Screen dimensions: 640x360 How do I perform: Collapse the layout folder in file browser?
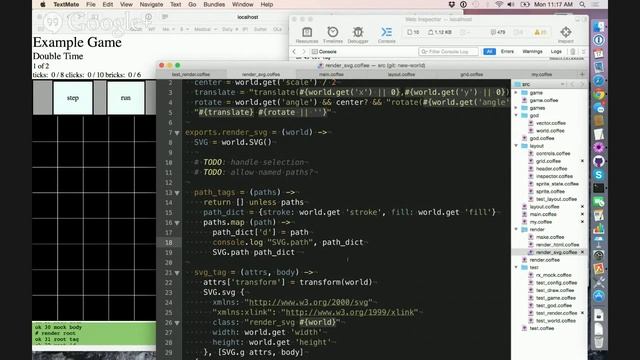click(x=516, y=146)
